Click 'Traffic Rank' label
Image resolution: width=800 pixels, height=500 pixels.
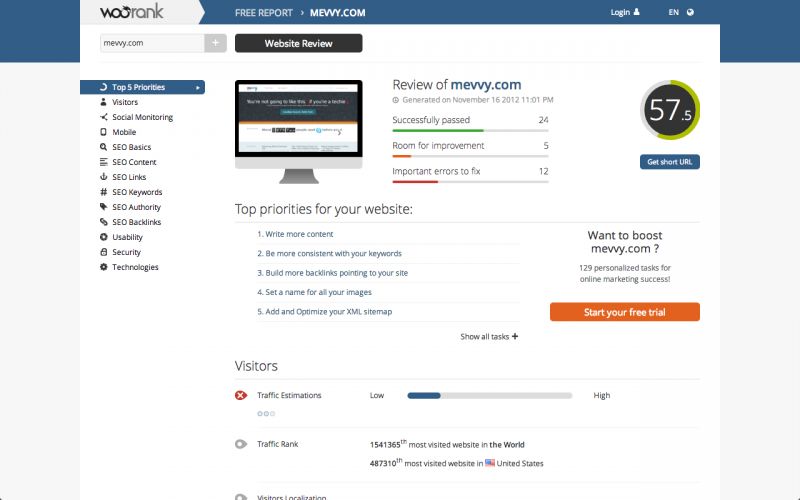(x=278, y=444)
